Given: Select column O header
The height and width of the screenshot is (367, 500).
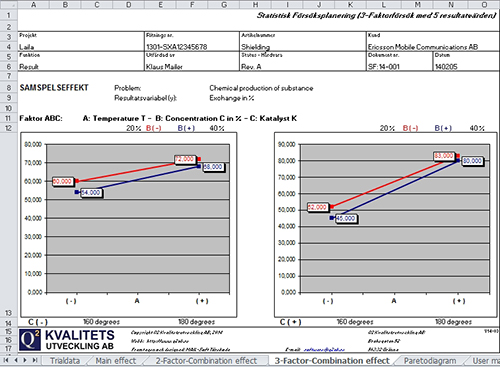Looking at the screenshot, I should [484, 4].
